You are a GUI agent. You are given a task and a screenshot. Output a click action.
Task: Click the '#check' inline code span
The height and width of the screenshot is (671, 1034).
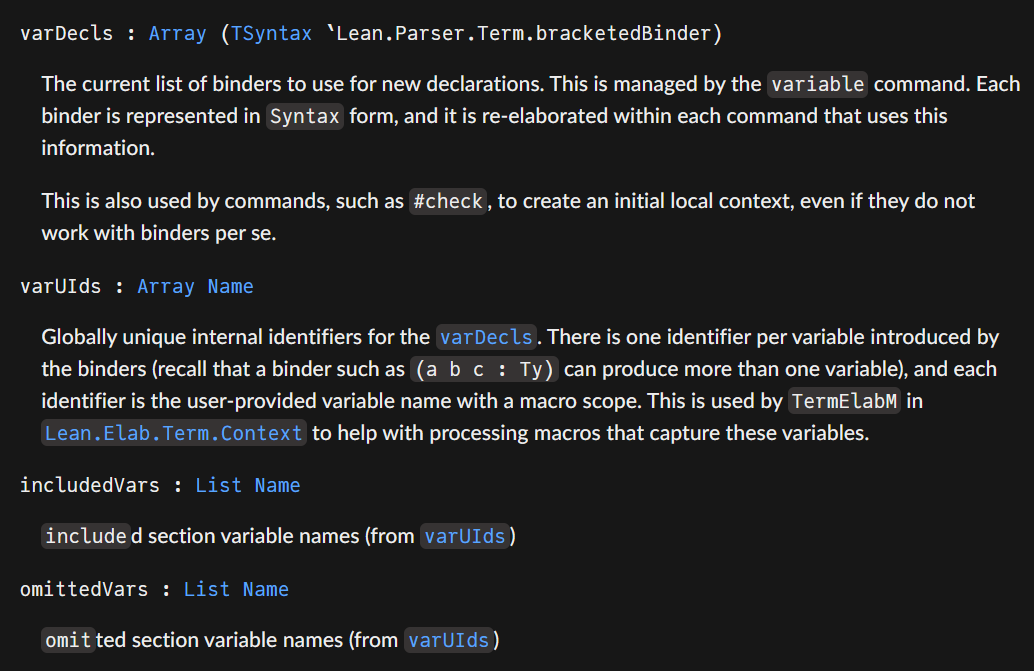[x=448, y=201]
